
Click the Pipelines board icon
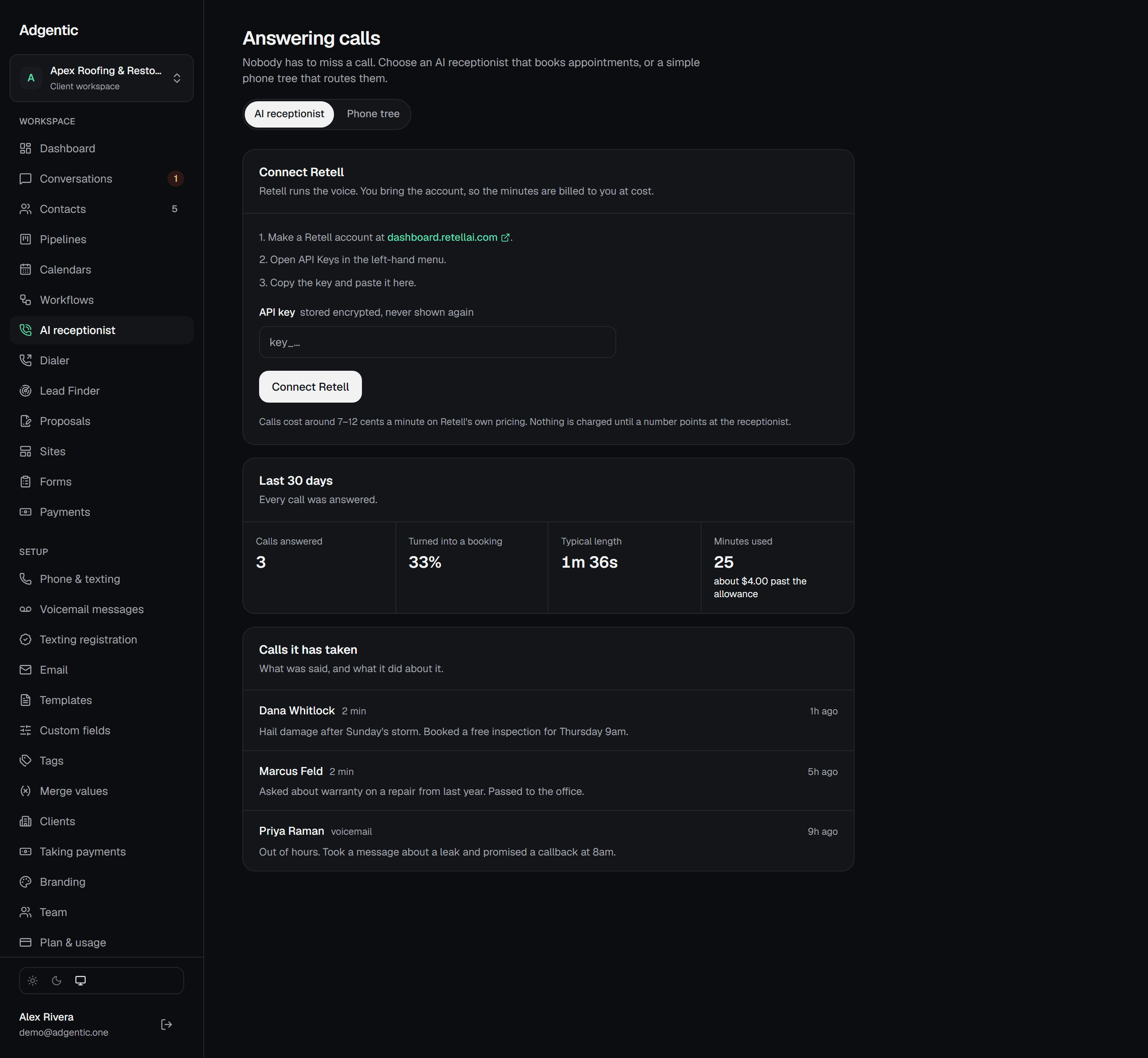pos(25,239)
